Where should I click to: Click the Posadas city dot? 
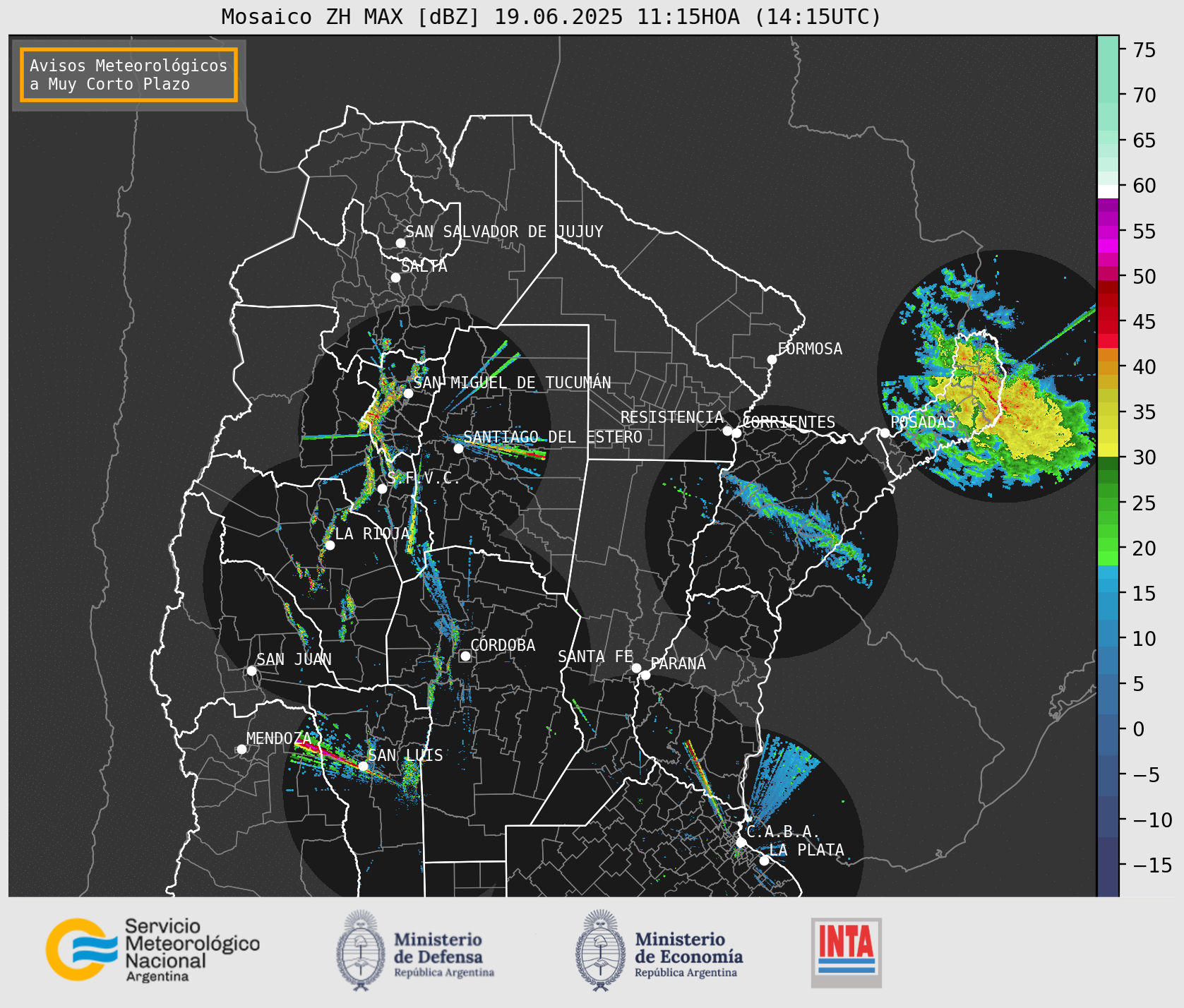[x=885, y=433]
